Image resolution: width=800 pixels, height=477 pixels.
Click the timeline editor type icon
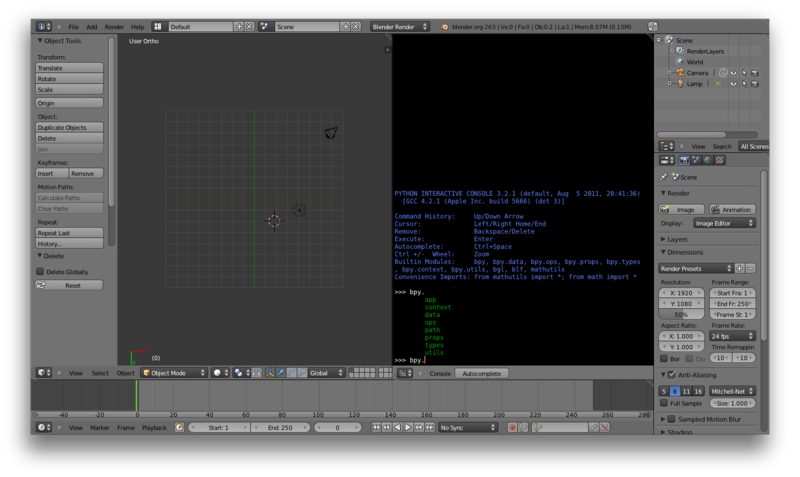[44, 428]
